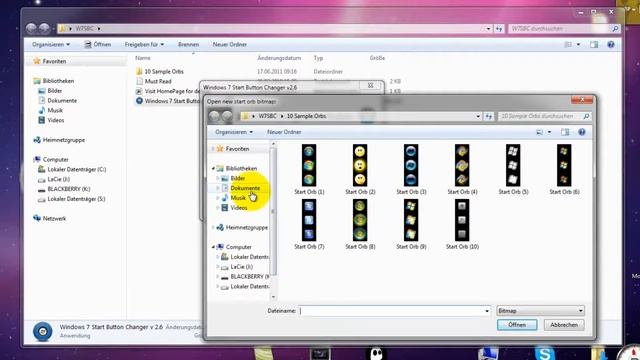Open Skype from the dock

(544, 353)
